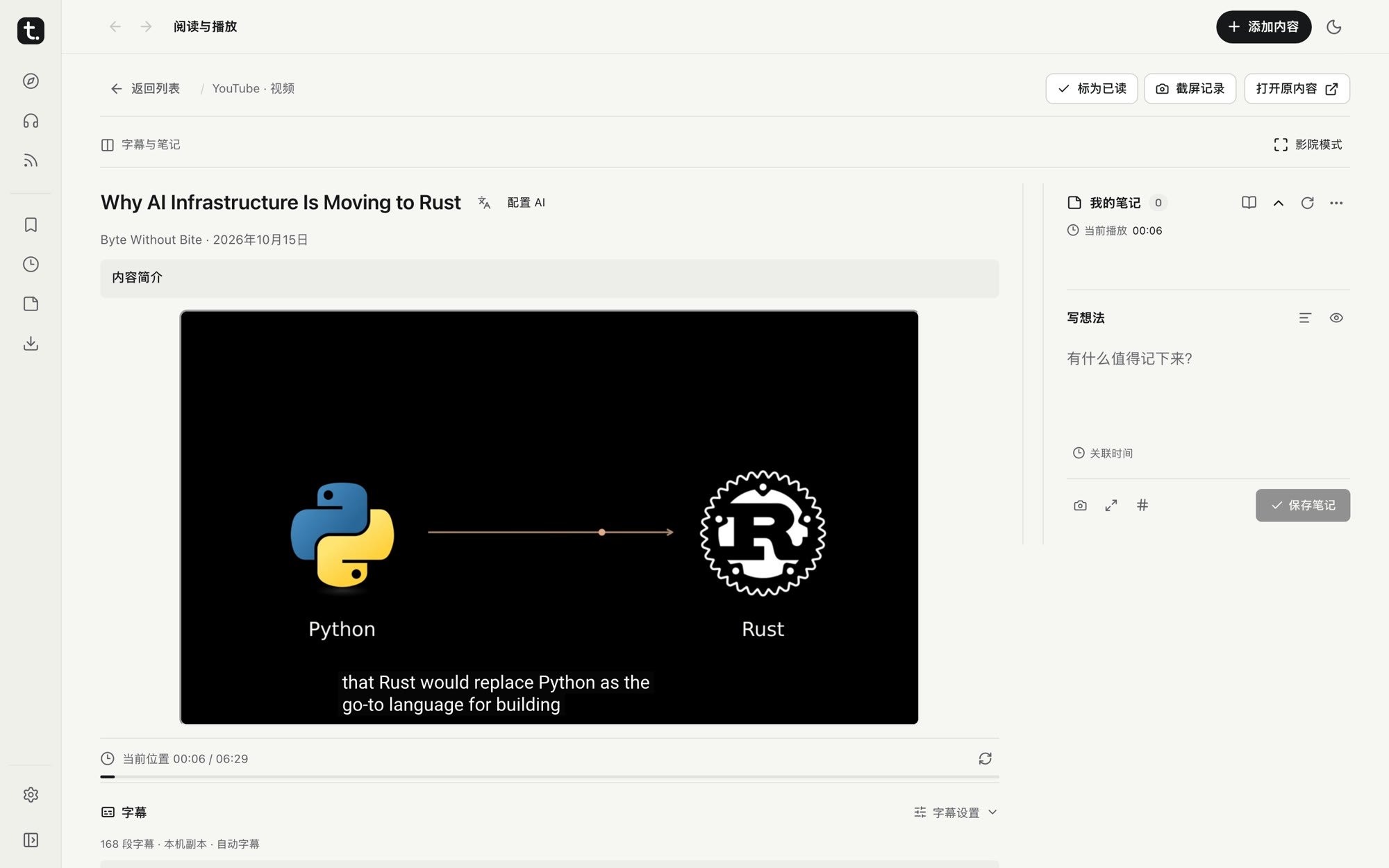Expand the note editor to fullscreen
Viewport: 1389px width, 868px height.
[1111, 506]
